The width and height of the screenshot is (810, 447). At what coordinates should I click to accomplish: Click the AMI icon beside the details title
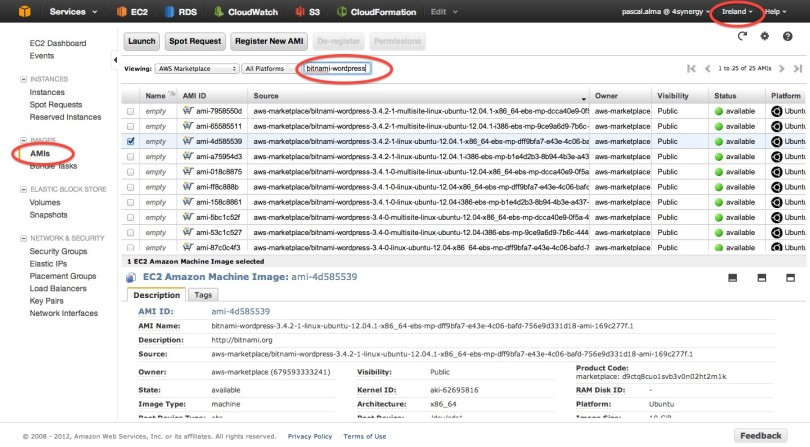tap(131, 278)
